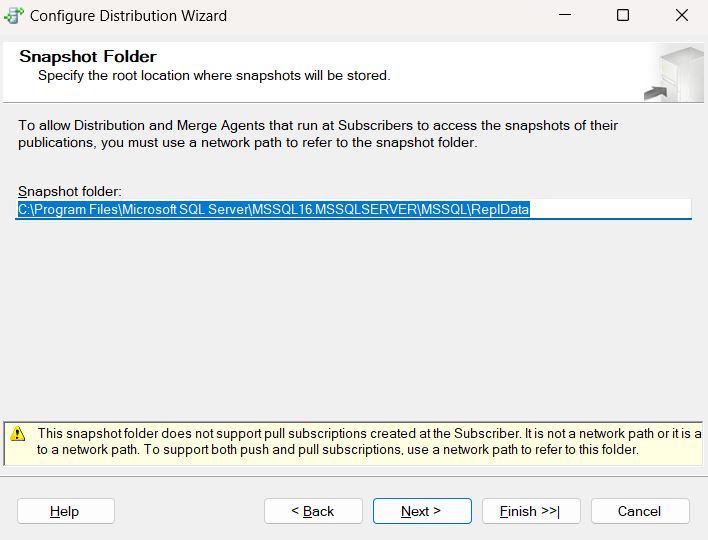Click the Configure Distribution Wizard title icon

coord(14,16)
